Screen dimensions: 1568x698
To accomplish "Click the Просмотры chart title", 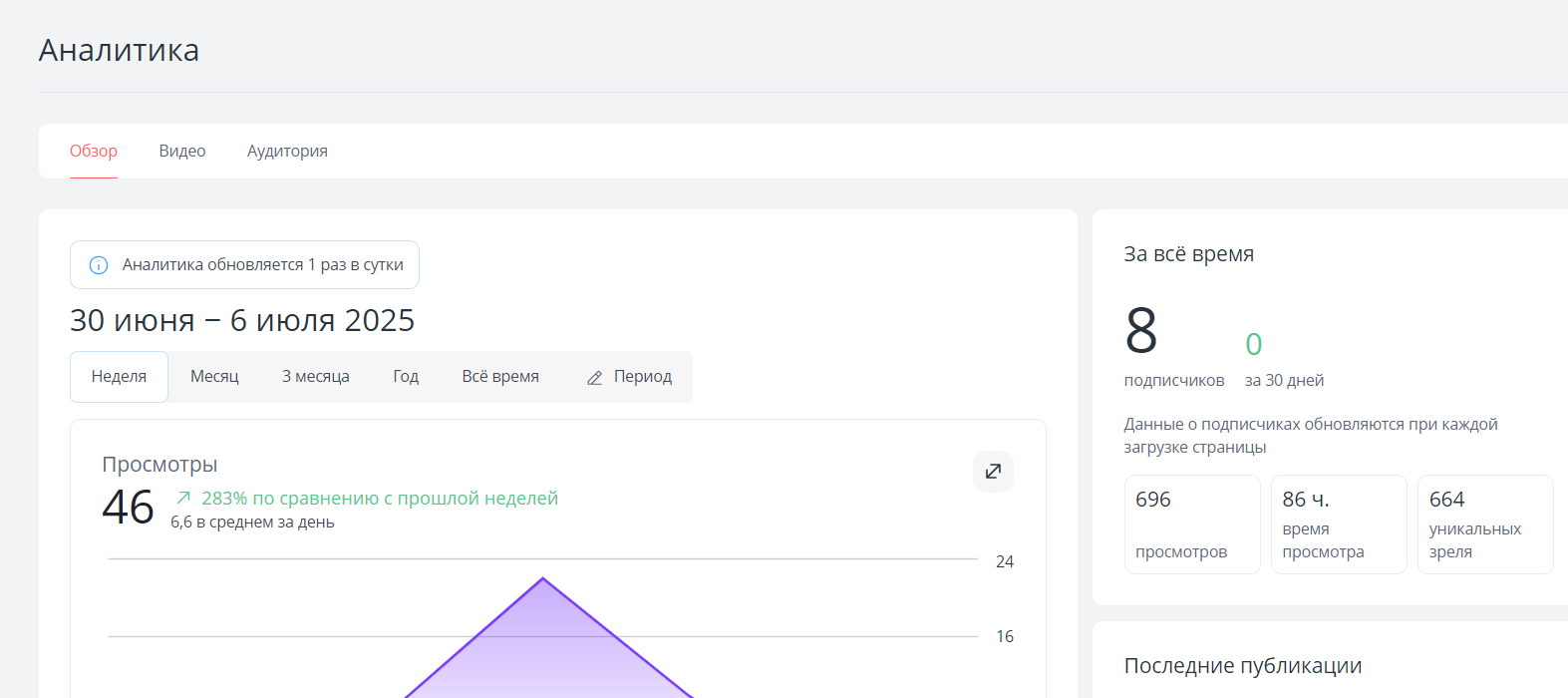I will point(159,465).
